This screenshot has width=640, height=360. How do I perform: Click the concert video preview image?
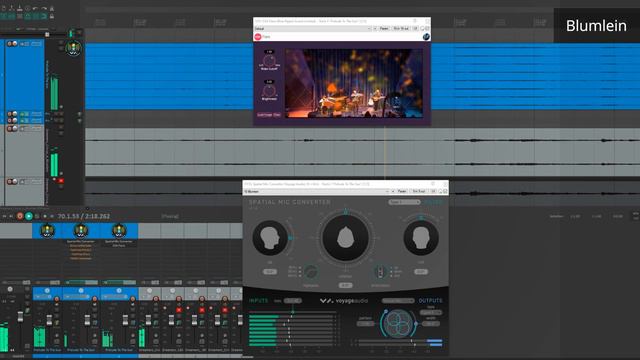354,84
